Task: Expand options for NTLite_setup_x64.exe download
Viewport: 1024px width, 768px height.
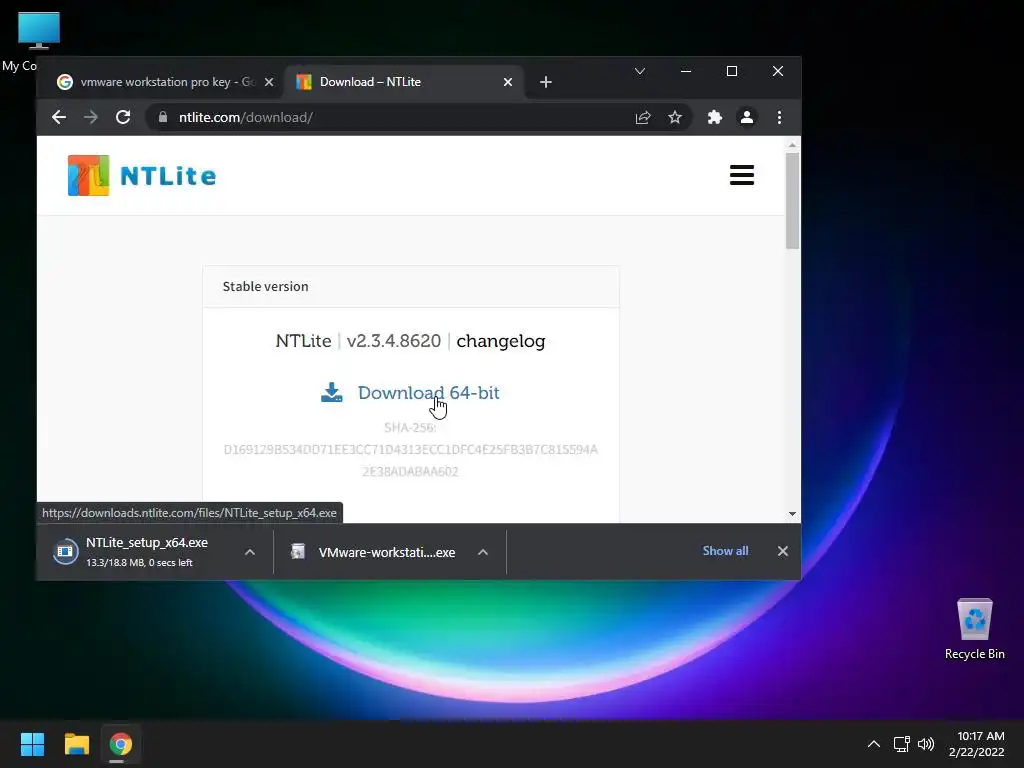Action: [x=249, y=552]
